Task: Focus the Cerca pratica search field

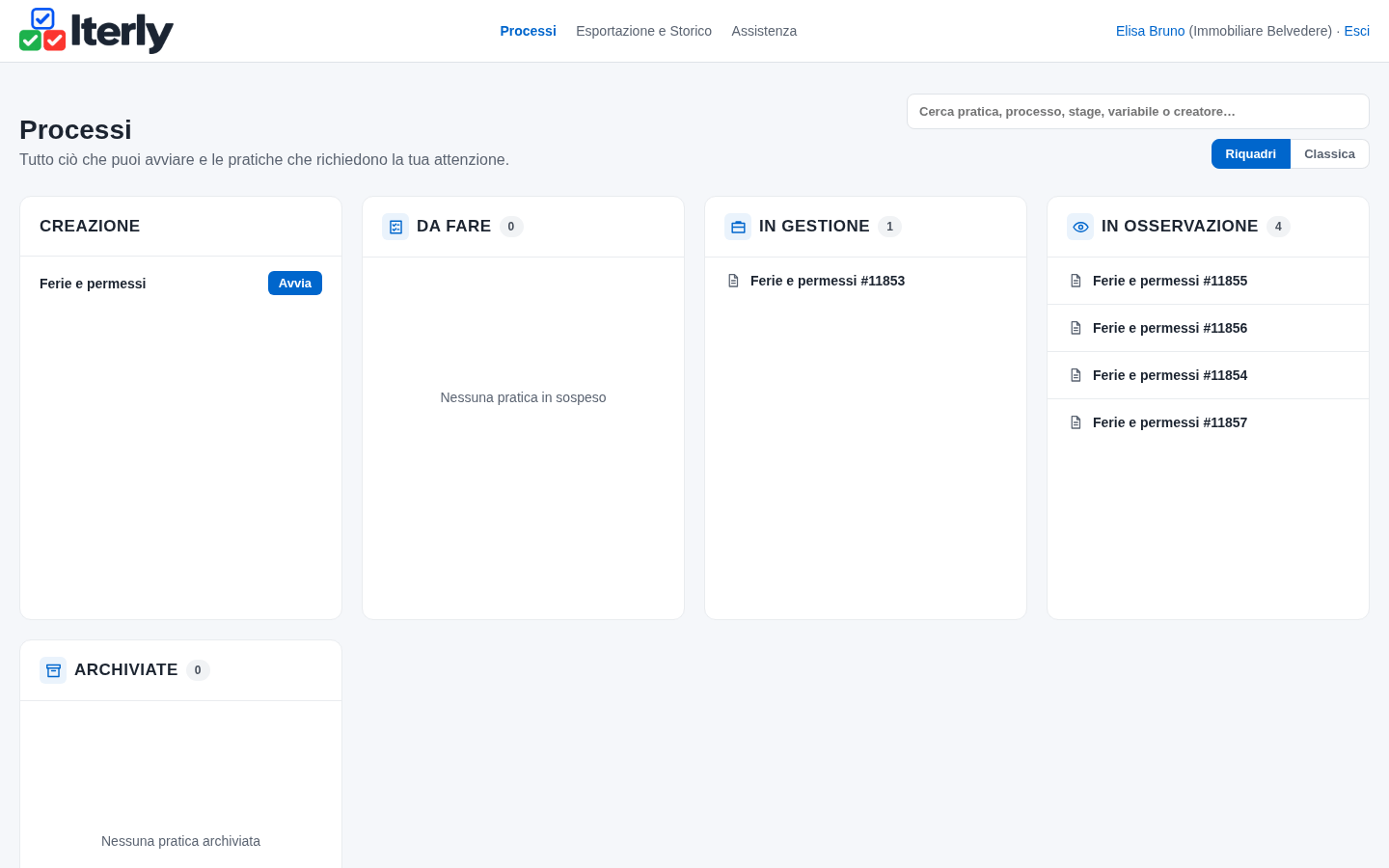Action: (1138, 111)
